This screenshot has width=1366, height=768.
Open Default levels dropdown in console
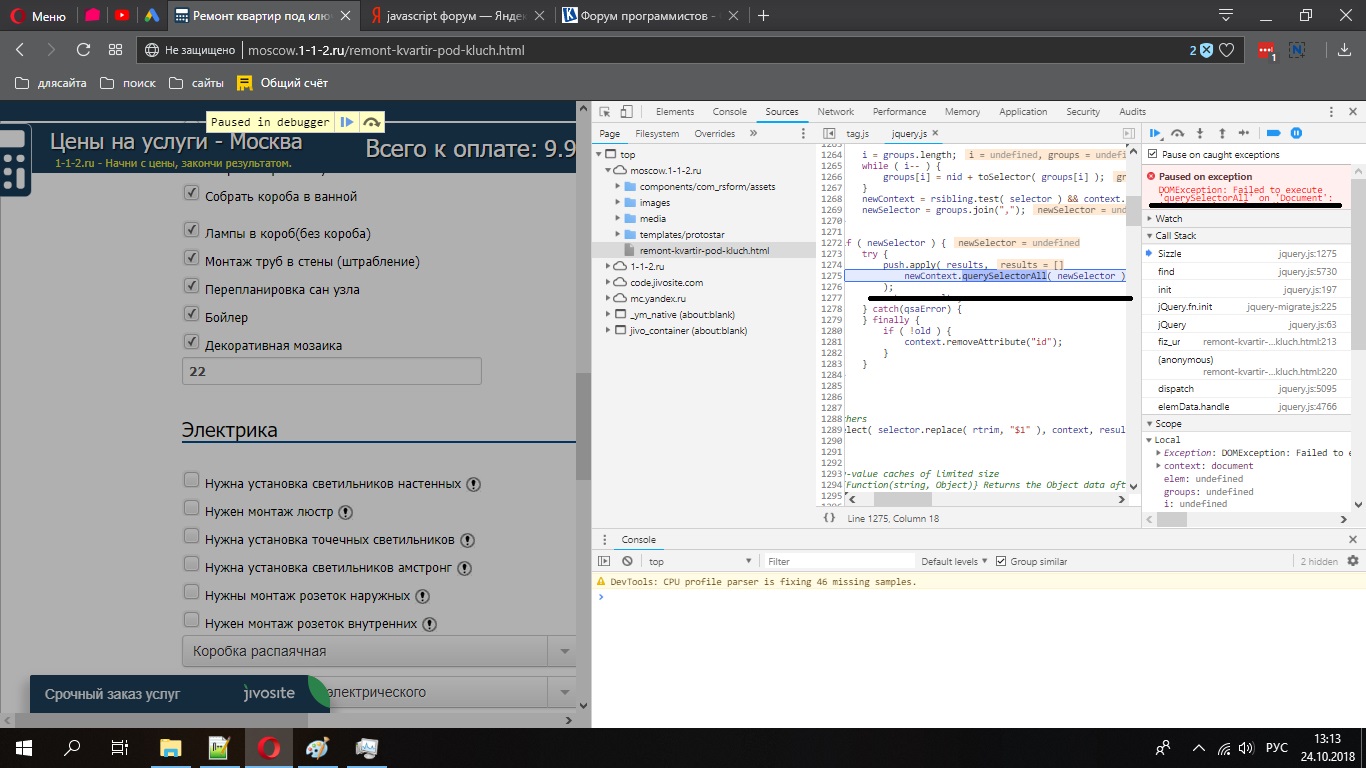pyautogui.click(x=954, y=561)
